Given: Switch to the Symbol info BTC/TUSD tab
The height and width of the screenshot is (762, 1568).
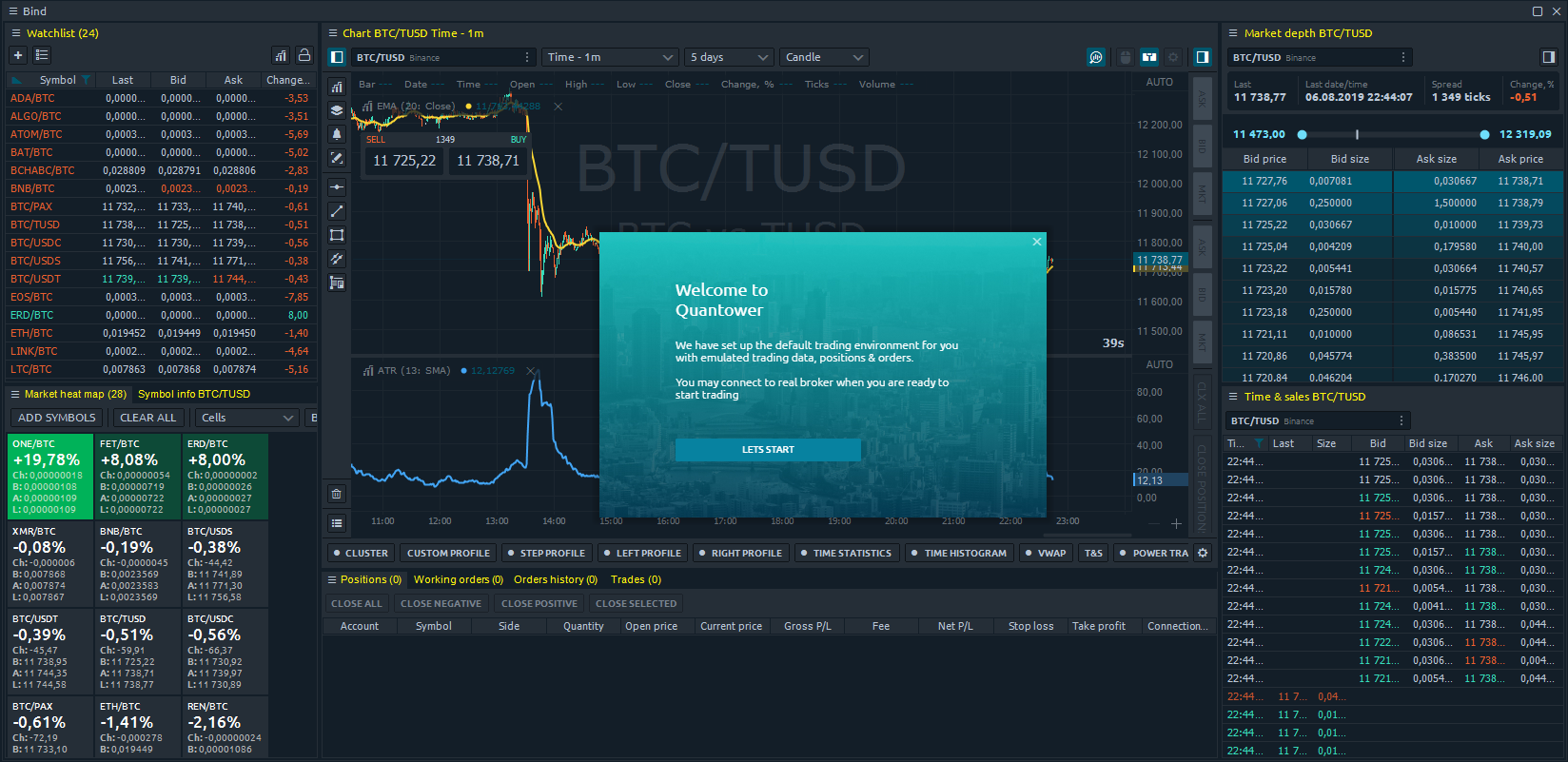Looking at the screenshot, I should [194, 394].
